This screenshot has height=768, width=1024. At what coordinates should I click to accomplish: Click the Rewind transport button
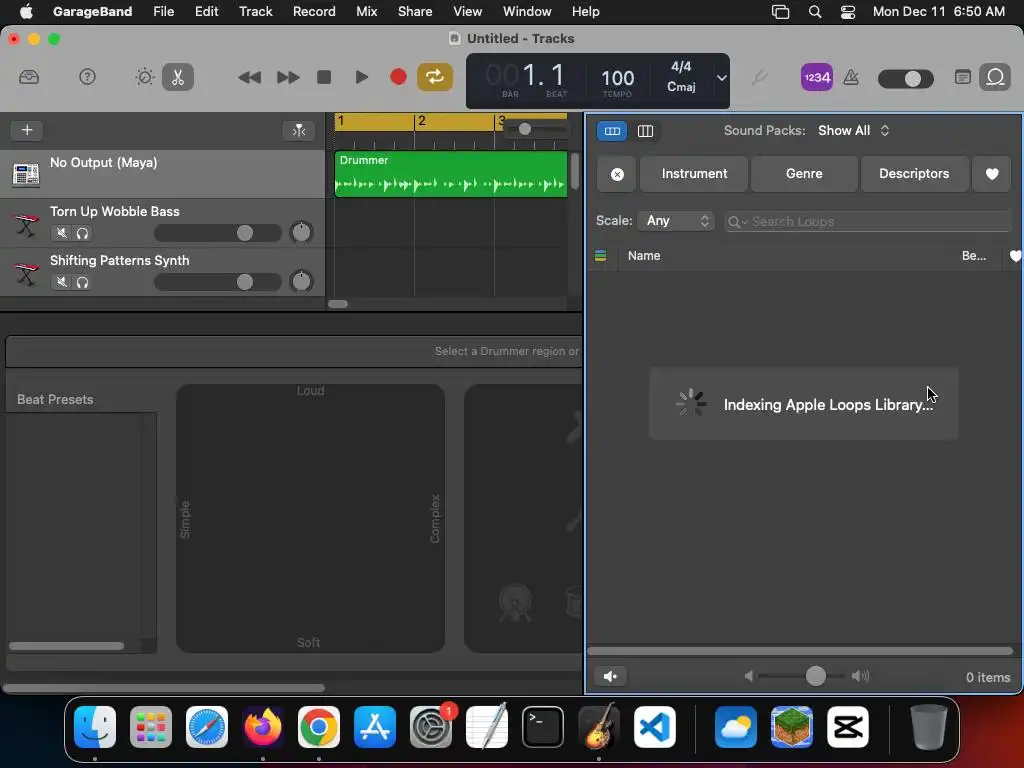249,78
